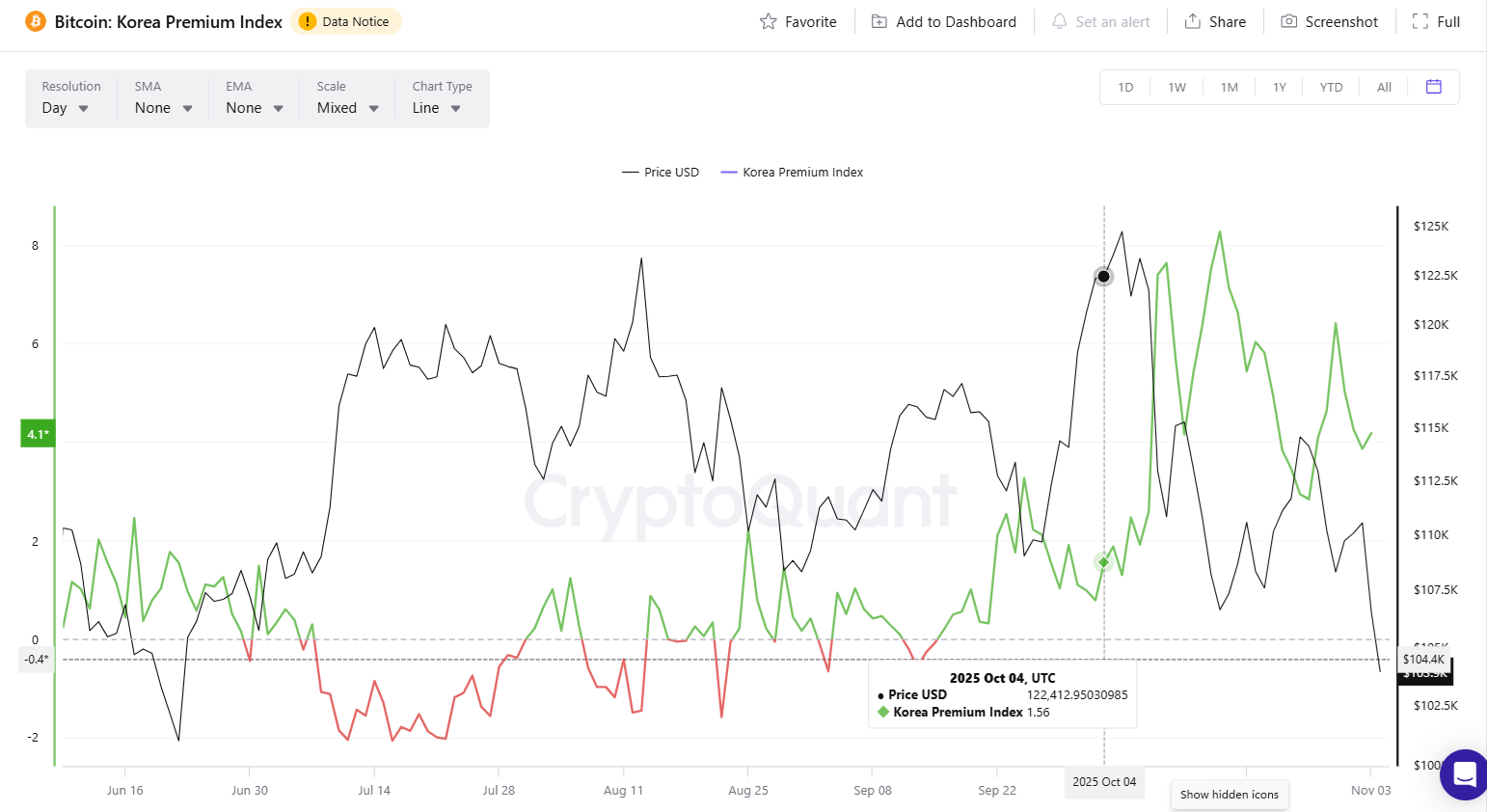Open the Resolution dropdown set to Day
The image size is (1487, 812).
[65, 108]
